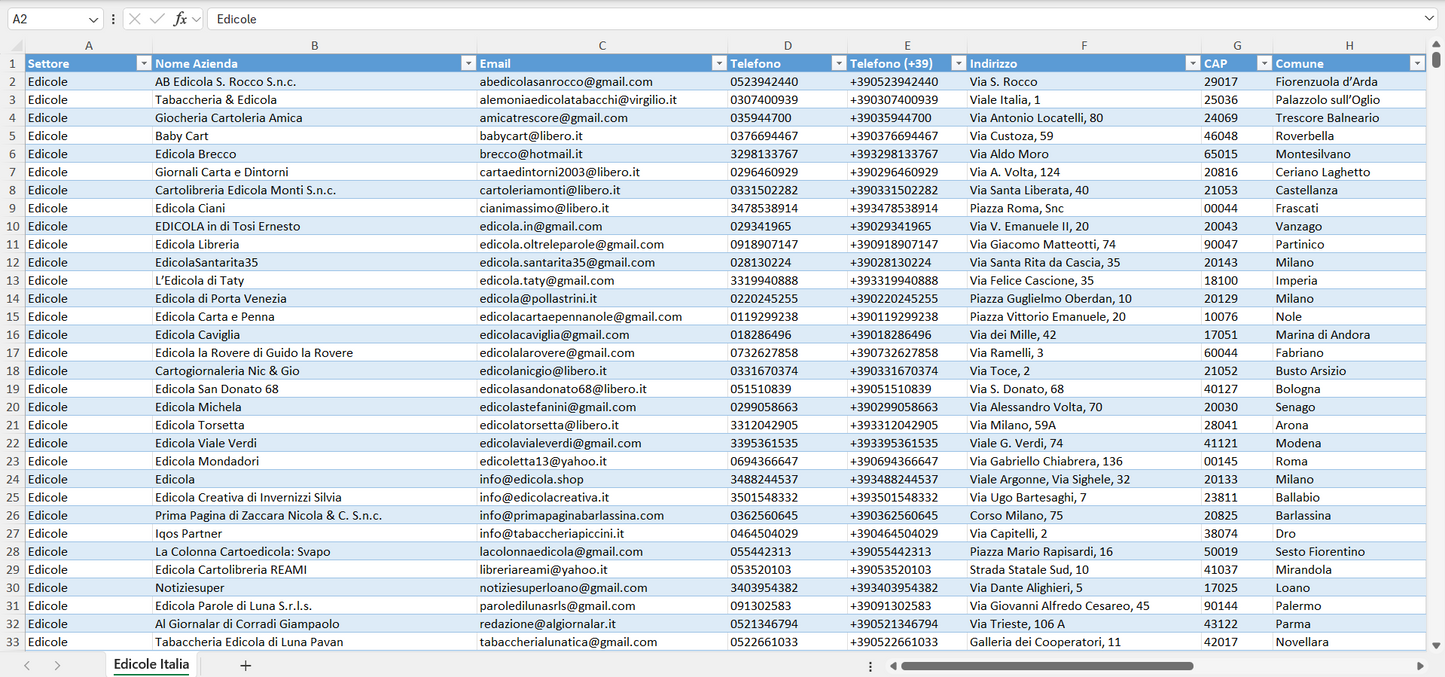The width and height of the screenshot is (1445, 677).
Task: Select cell Baby Cart
Action: click(315, 136)
